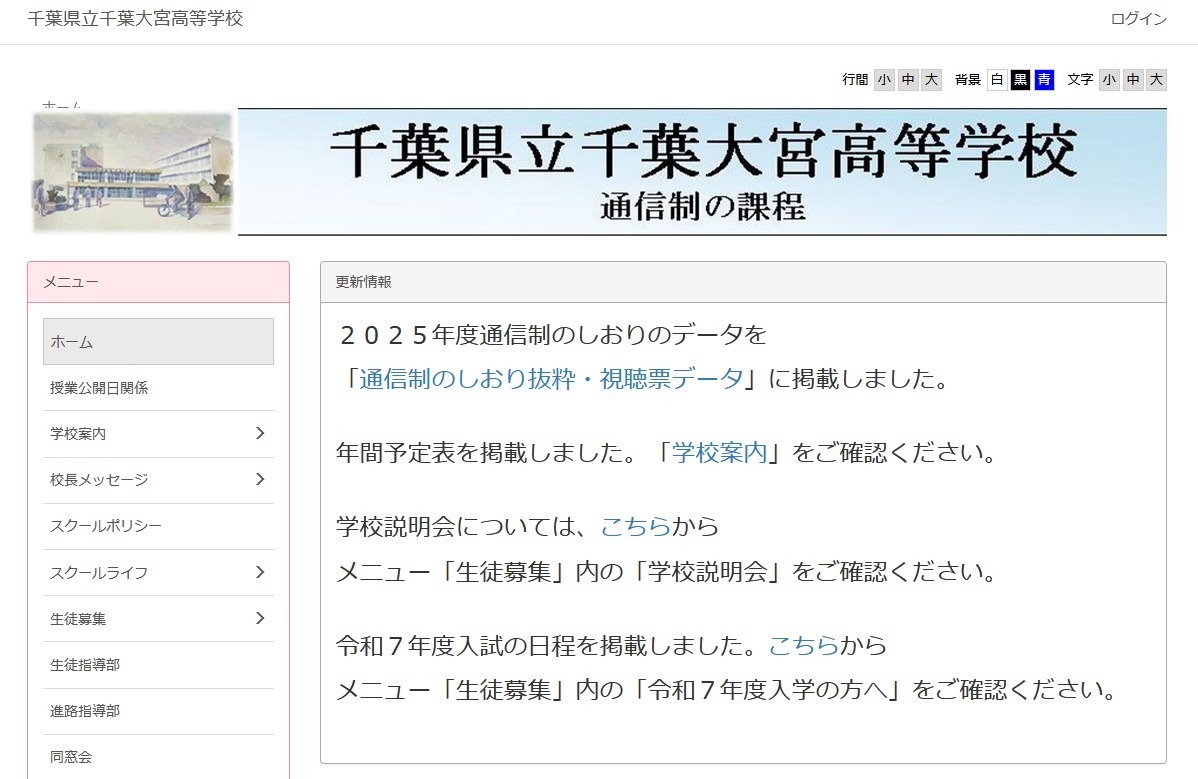Set 行間 line spacing to 大

point(931,79)
